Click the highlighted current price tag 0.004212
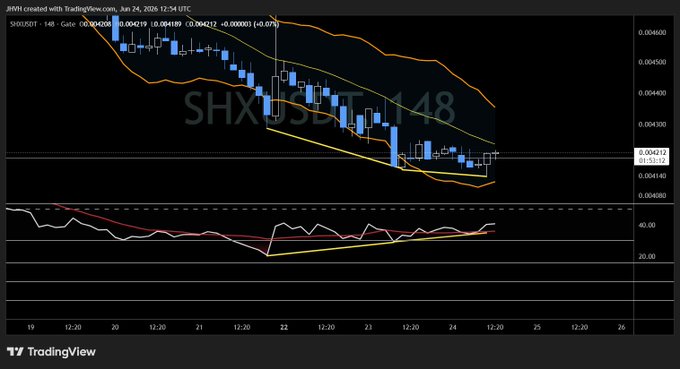 coord(652,153)
